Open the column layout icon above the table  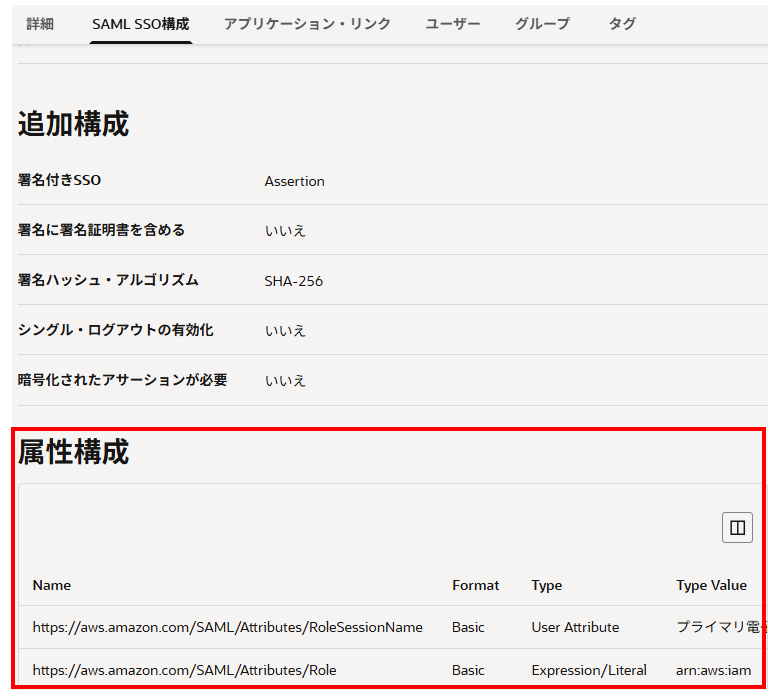click(737, 528)
